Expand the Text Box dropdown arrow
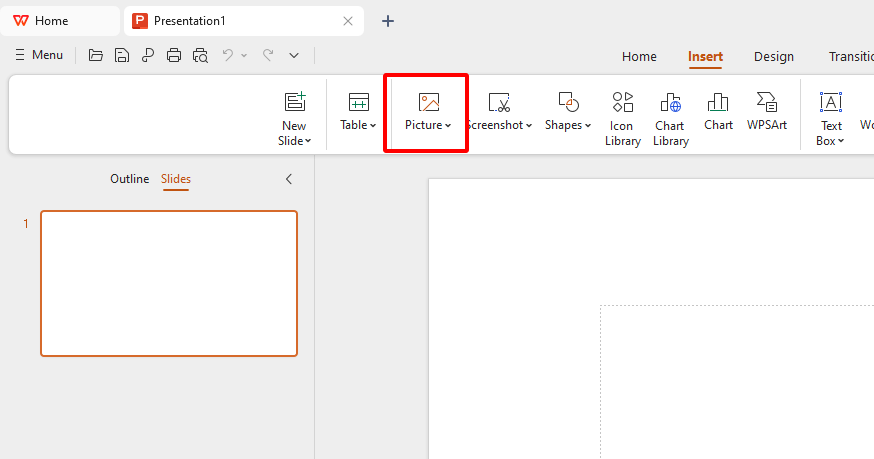The image size is (874, 459). [x=841, y=141]
